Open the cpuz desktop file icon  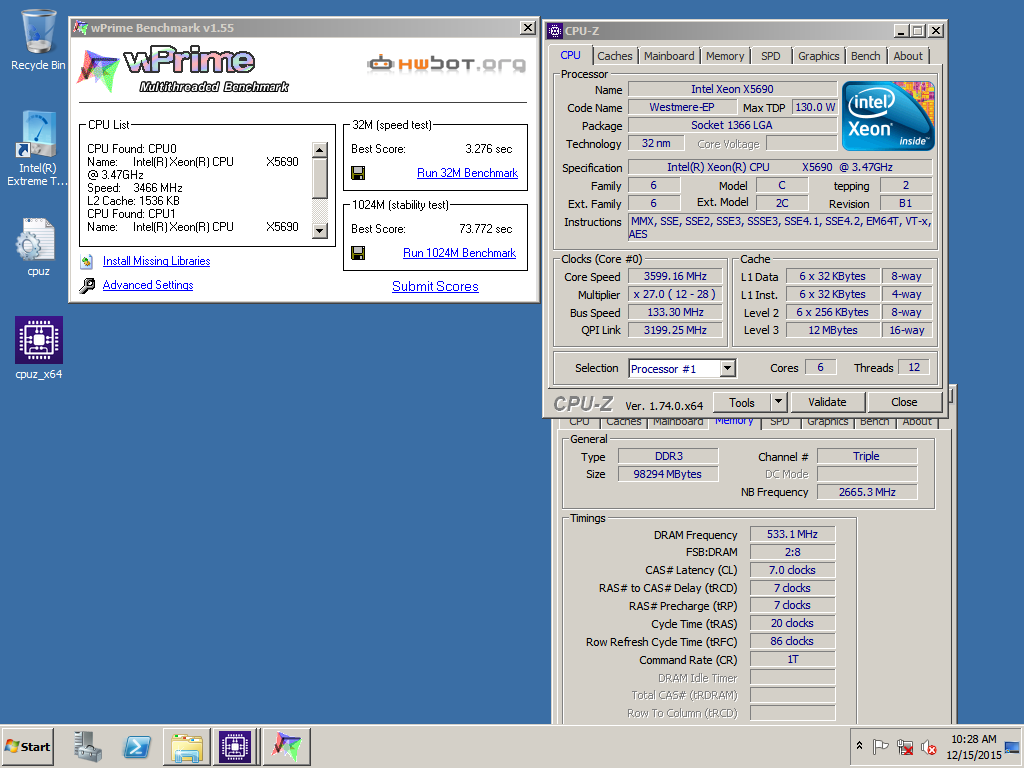click(36, 239)
